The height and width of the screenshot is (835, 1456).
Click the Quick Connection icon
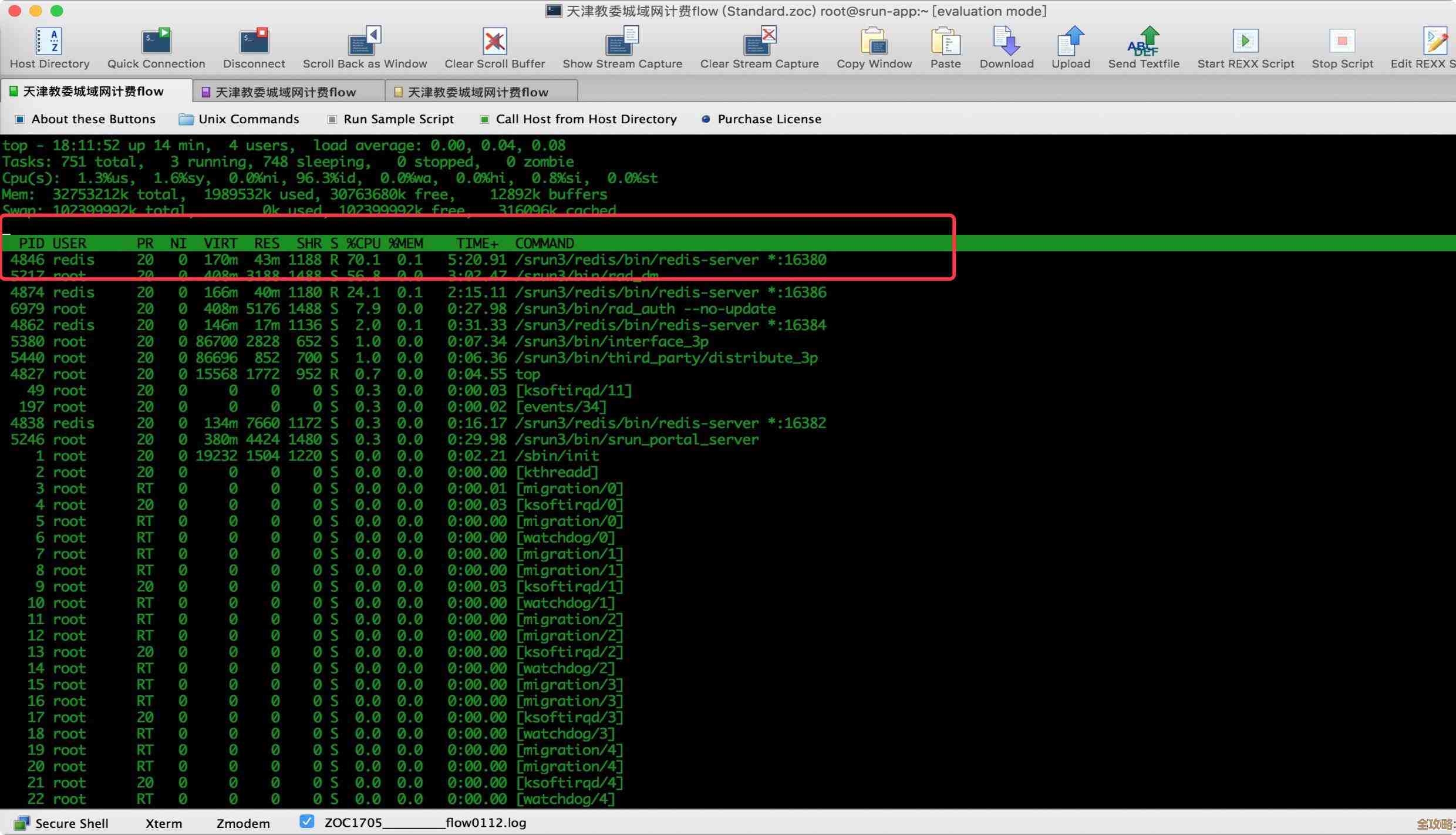click(x=156, y=42)
